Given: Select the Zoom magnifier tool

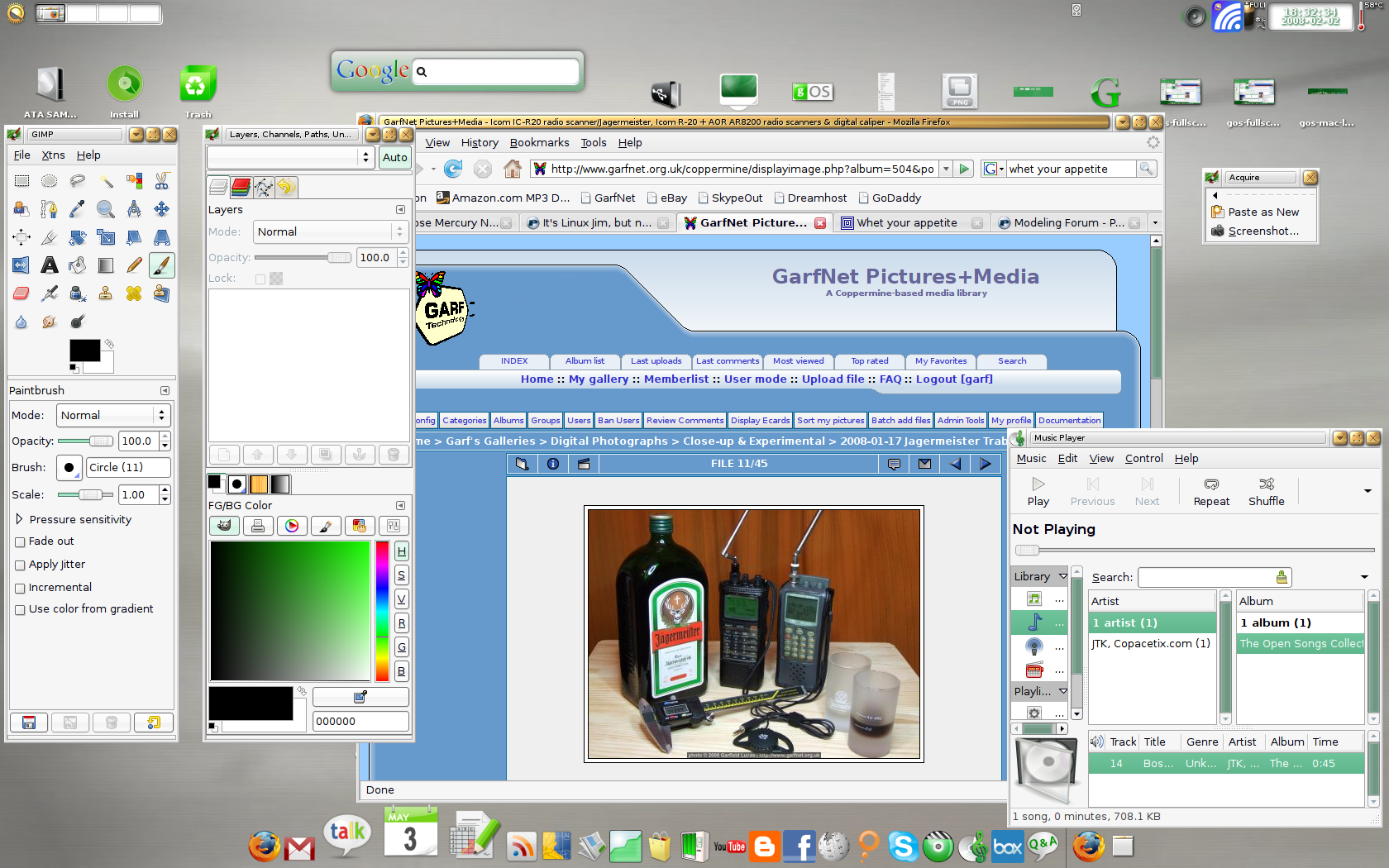Looking at the screenshot, I should (106, 208).
